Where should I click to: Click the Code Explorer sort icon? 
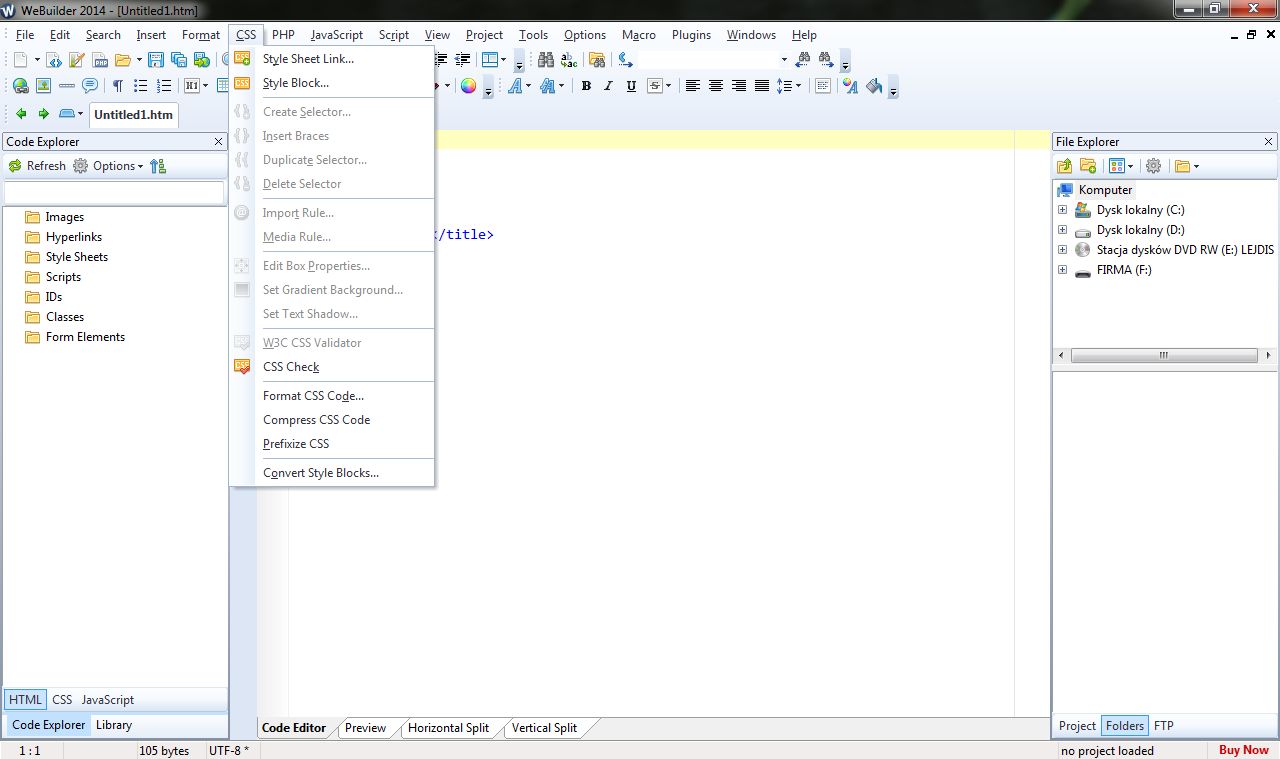click(x=158, y=166)
